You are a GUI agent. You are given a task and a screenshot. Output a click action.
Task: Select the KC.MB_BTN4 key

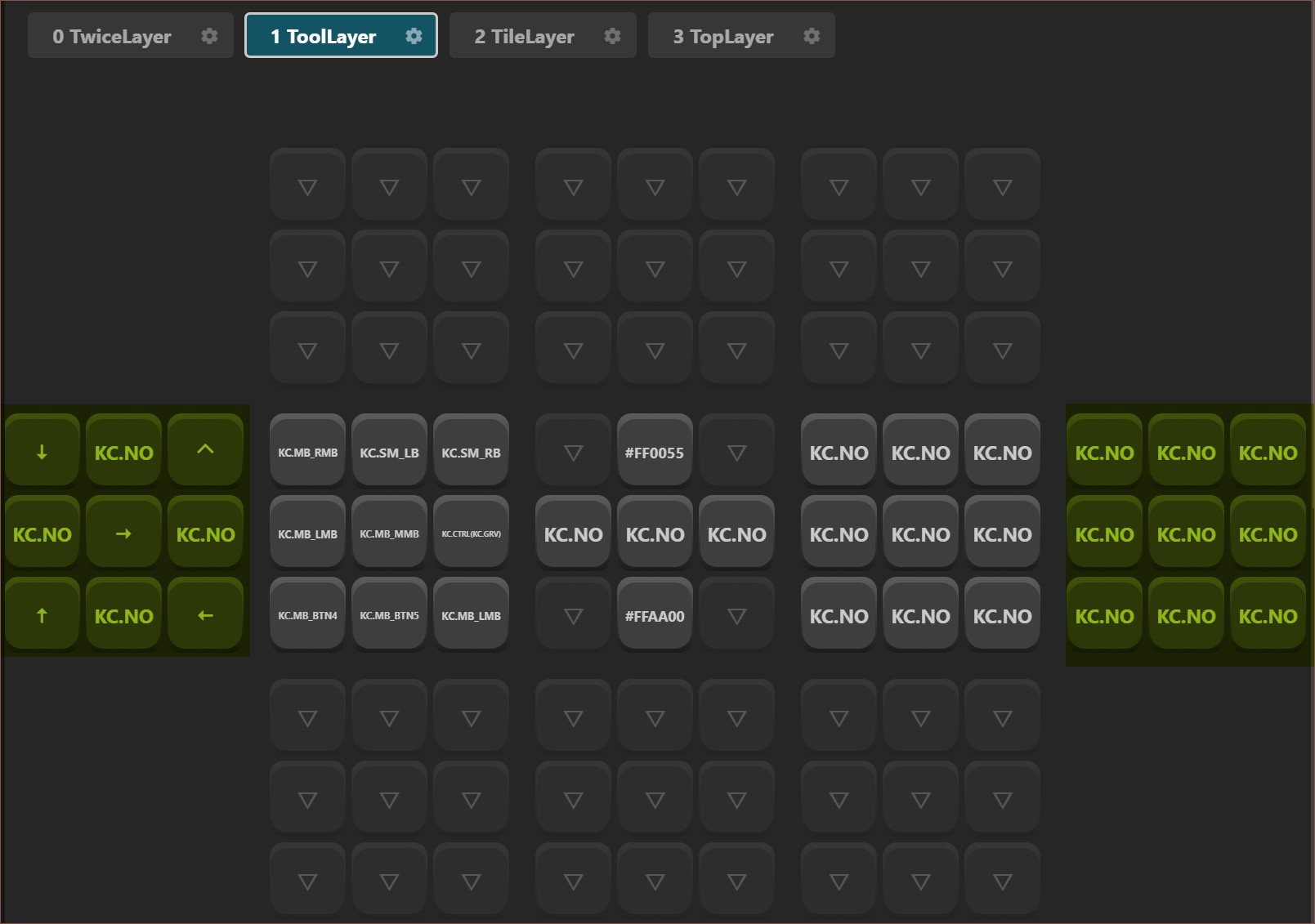click(307, 615)
